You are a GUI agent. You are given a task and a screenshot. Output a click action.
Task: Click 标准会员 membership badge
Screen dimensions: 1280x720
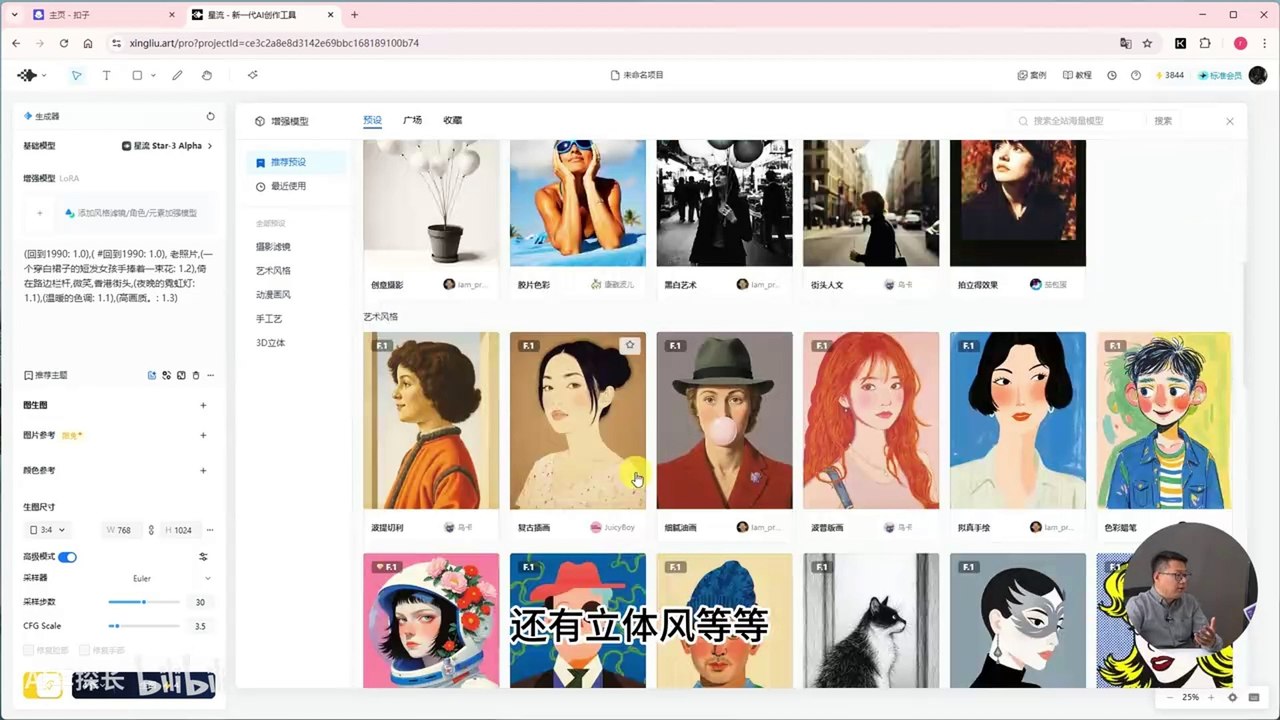point(1219,75)
